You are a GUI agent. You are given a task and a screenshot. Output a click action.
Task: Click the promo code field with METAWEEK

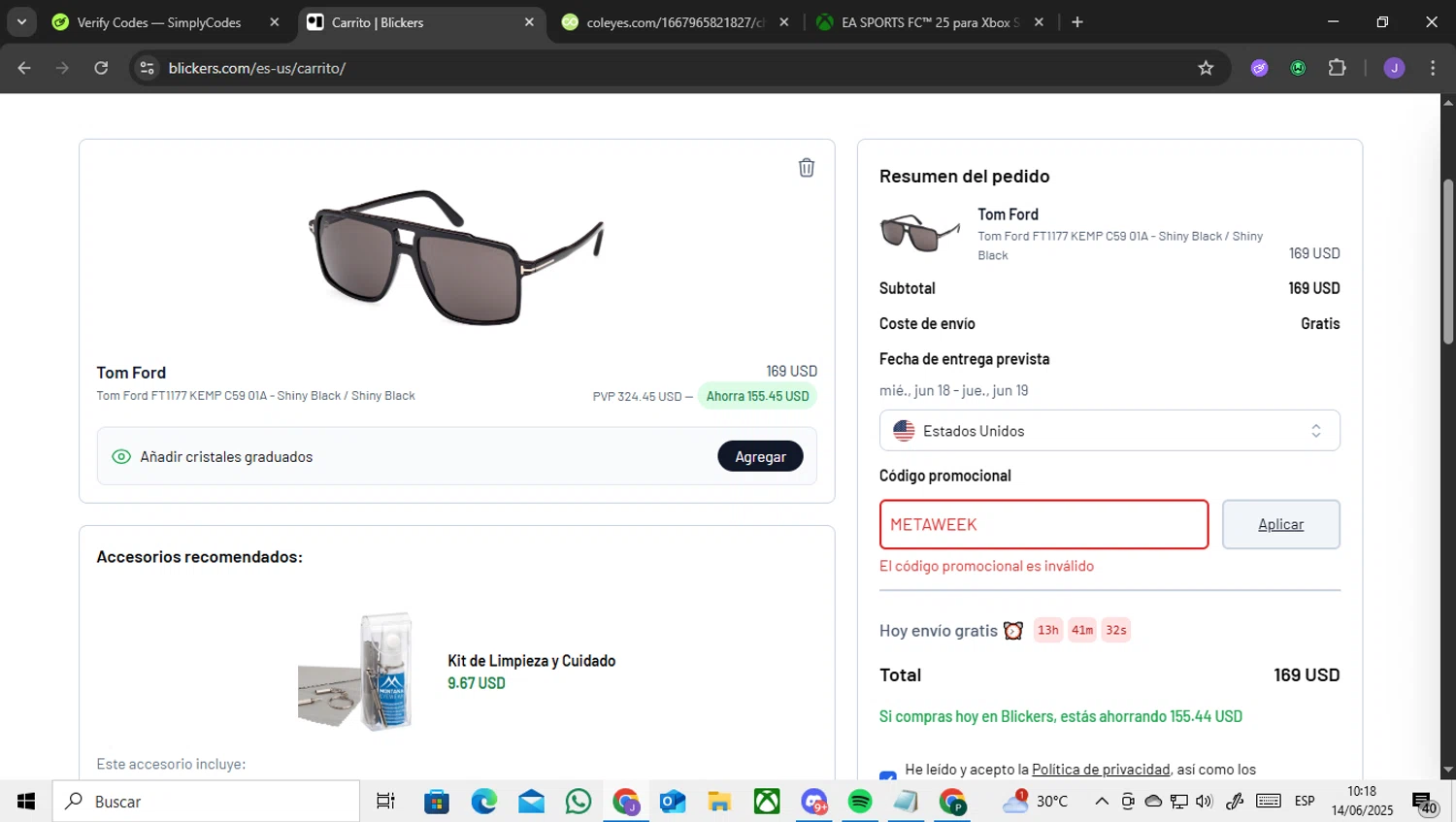1043,524
